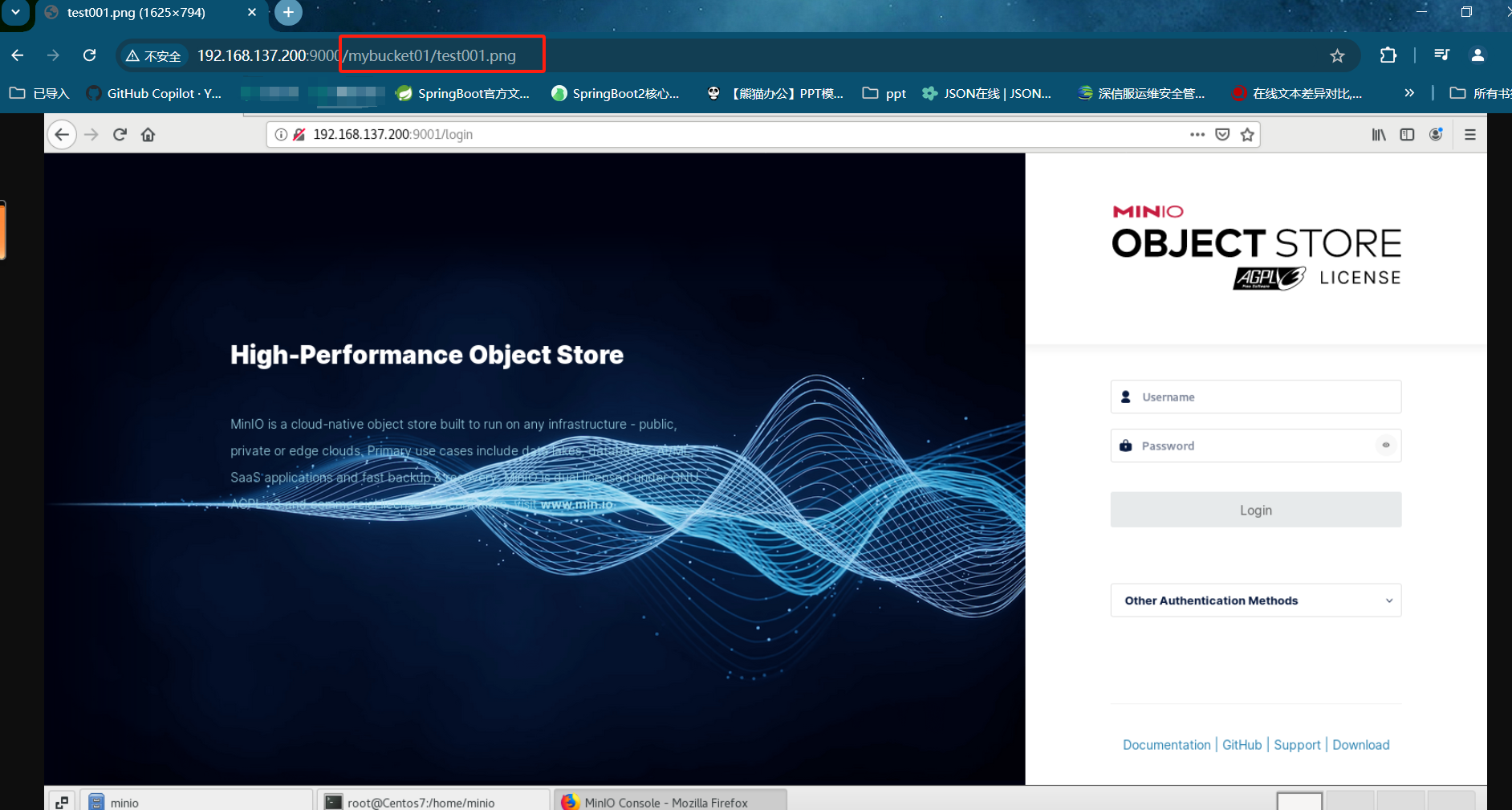Click the MinIO Password field

click(1256, 446)
